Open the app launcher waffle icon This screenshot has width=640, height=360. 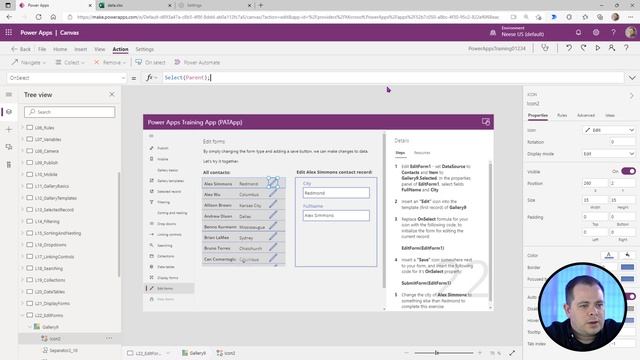(9, 33)
